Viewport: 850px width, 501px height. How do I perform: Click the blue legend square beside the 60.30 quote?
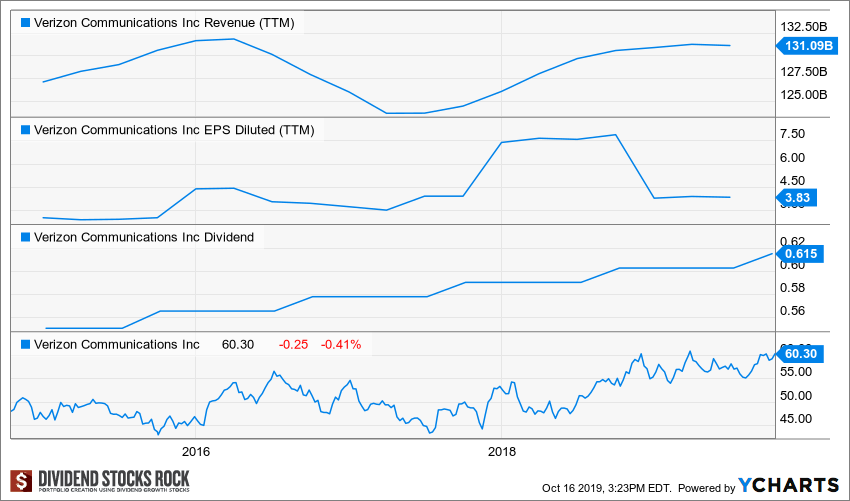pyautogui.click(x=25, y=345)
